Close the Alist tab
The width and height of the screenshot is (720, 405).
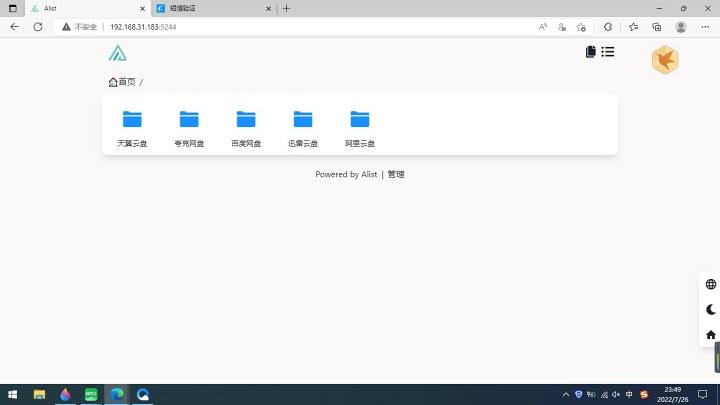pyautogui.click(x=142, y=8)
